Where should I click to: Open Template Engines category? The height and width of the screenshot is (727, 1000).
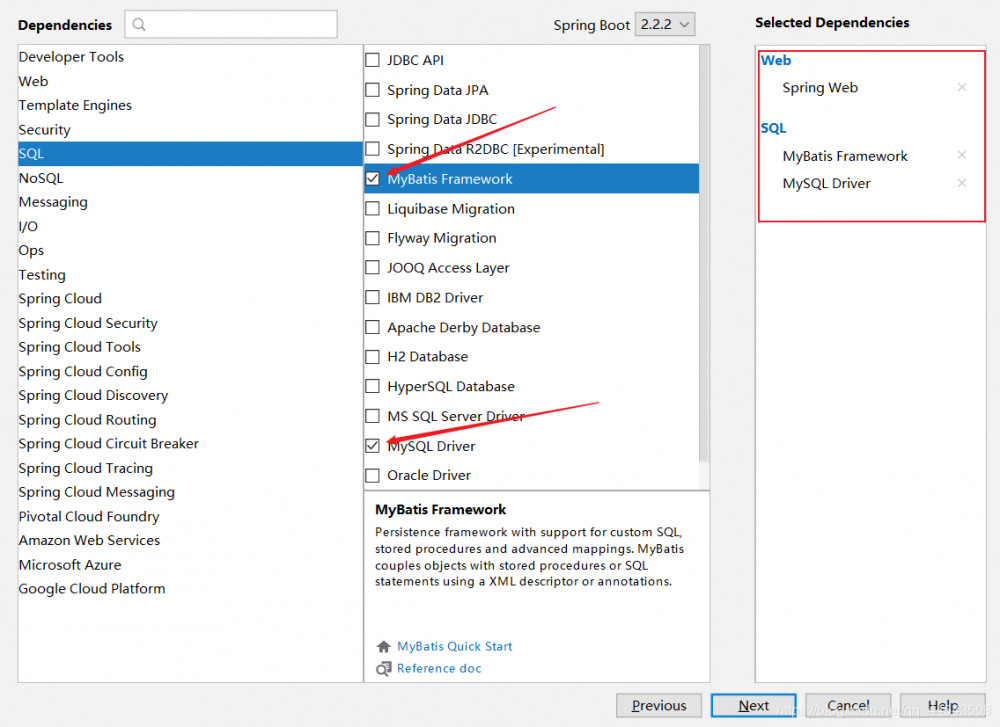click(190, 105)
